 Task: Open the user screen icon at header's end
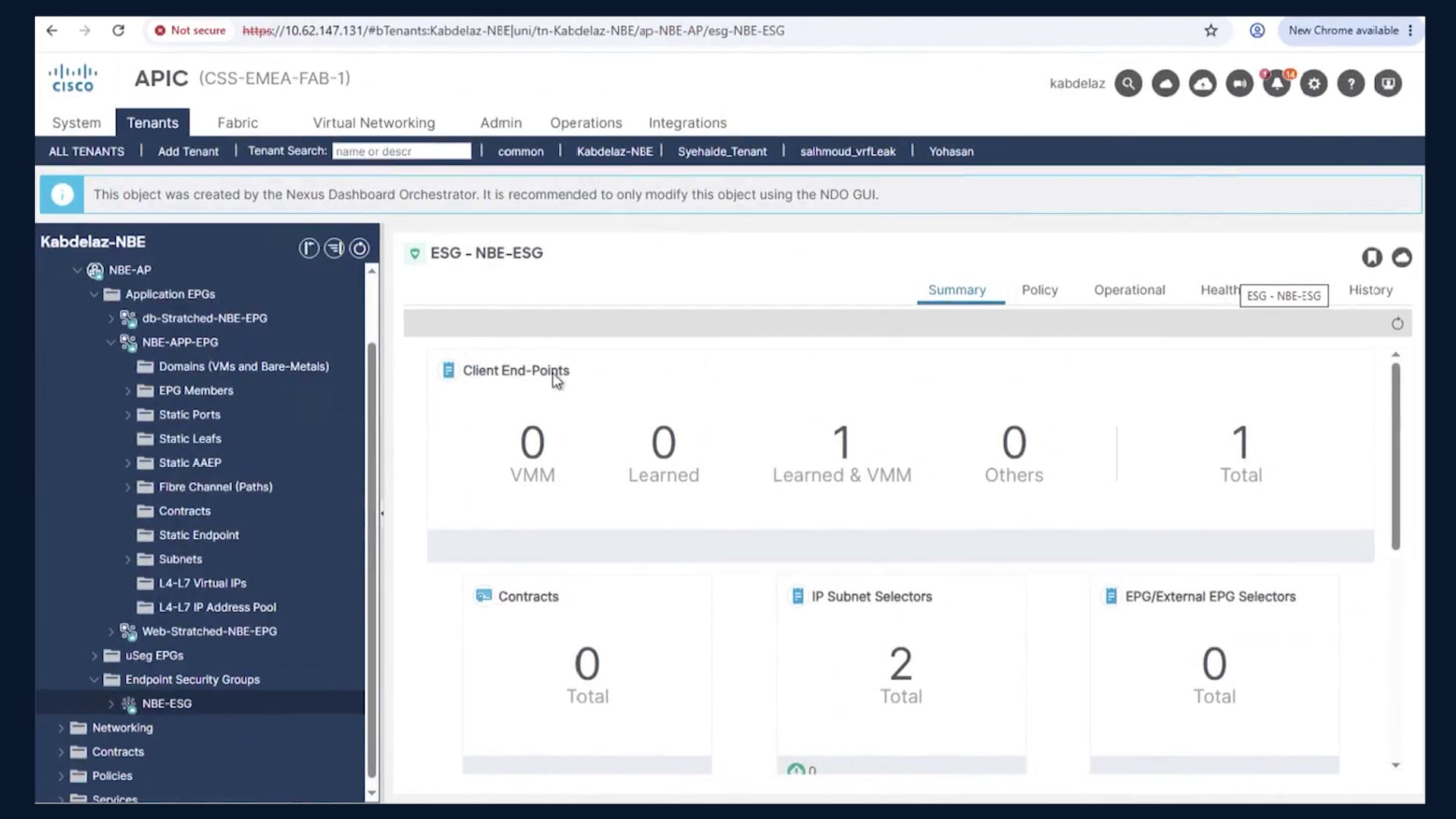(1388, 83)
